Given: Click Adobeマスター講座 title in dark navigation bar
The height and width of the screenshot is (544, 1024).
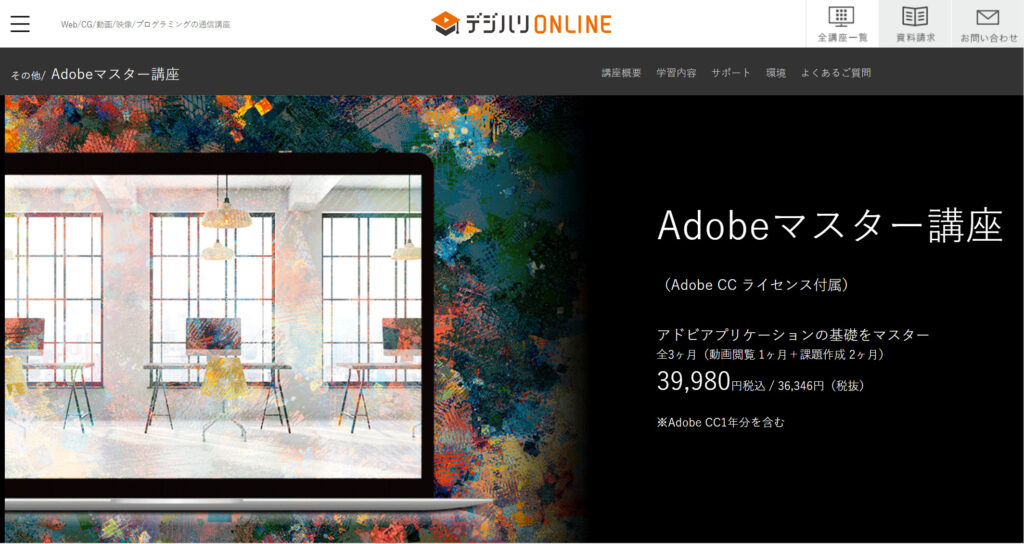Looking at the screenshot, I should [115, 74].
